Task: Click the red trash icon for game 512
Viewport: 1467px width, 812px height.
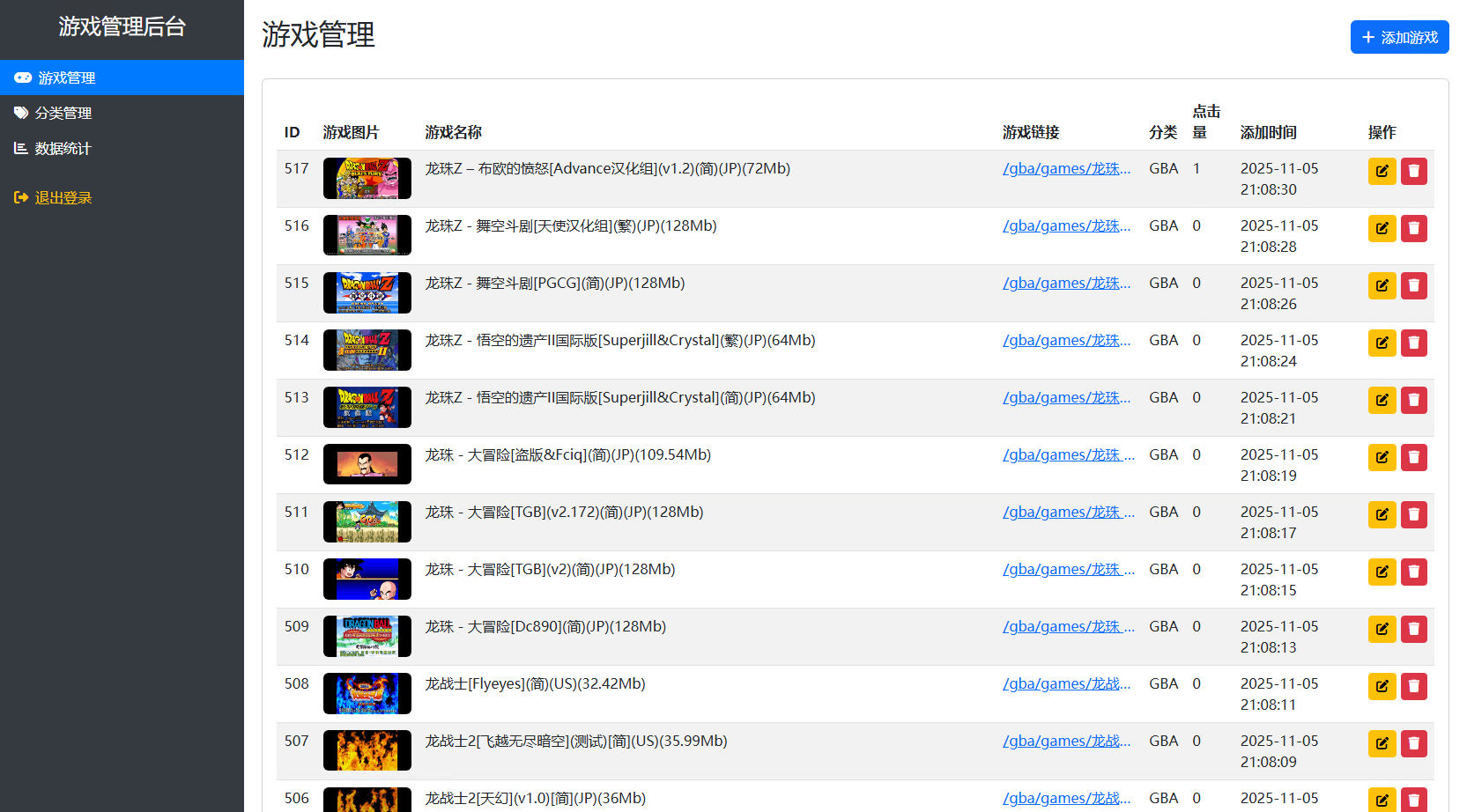Action: 1413,457
